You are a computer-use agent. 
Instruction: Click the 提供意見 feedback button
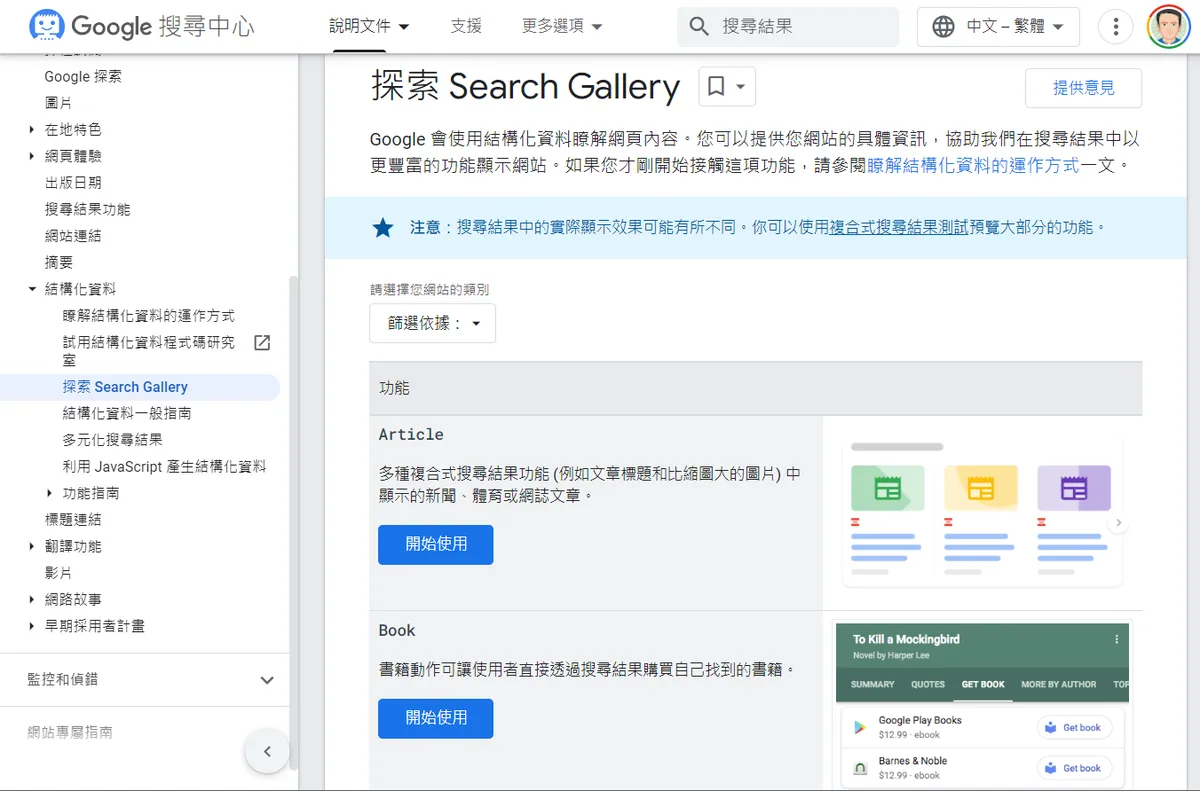pyautogui.click(x=1083, y=88)
